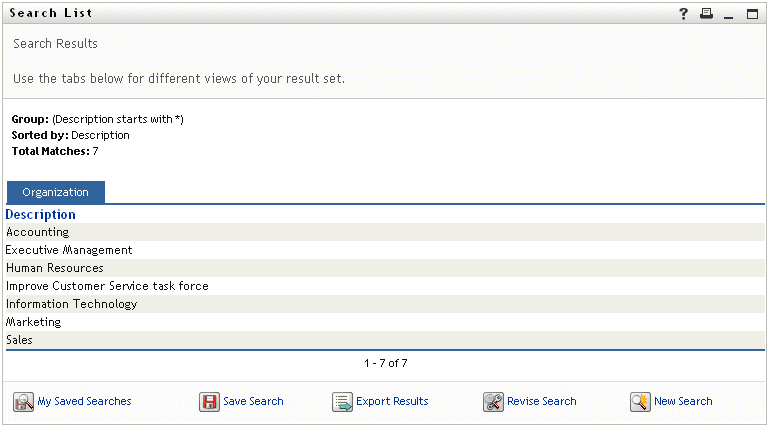Click the Save Search floppy disk icon
Screen dimensions: 768x426
tap(209, 402)
